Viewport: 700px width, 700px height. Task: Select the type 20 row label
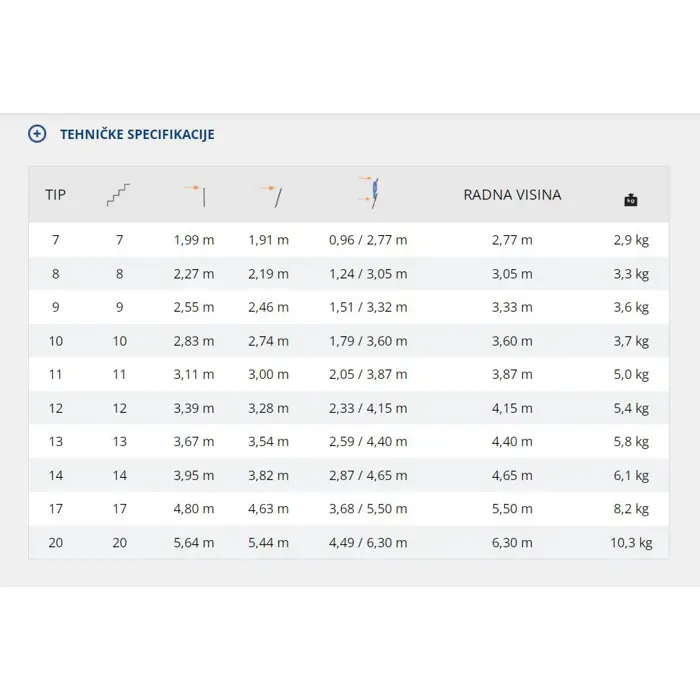(x=55, y=543)
